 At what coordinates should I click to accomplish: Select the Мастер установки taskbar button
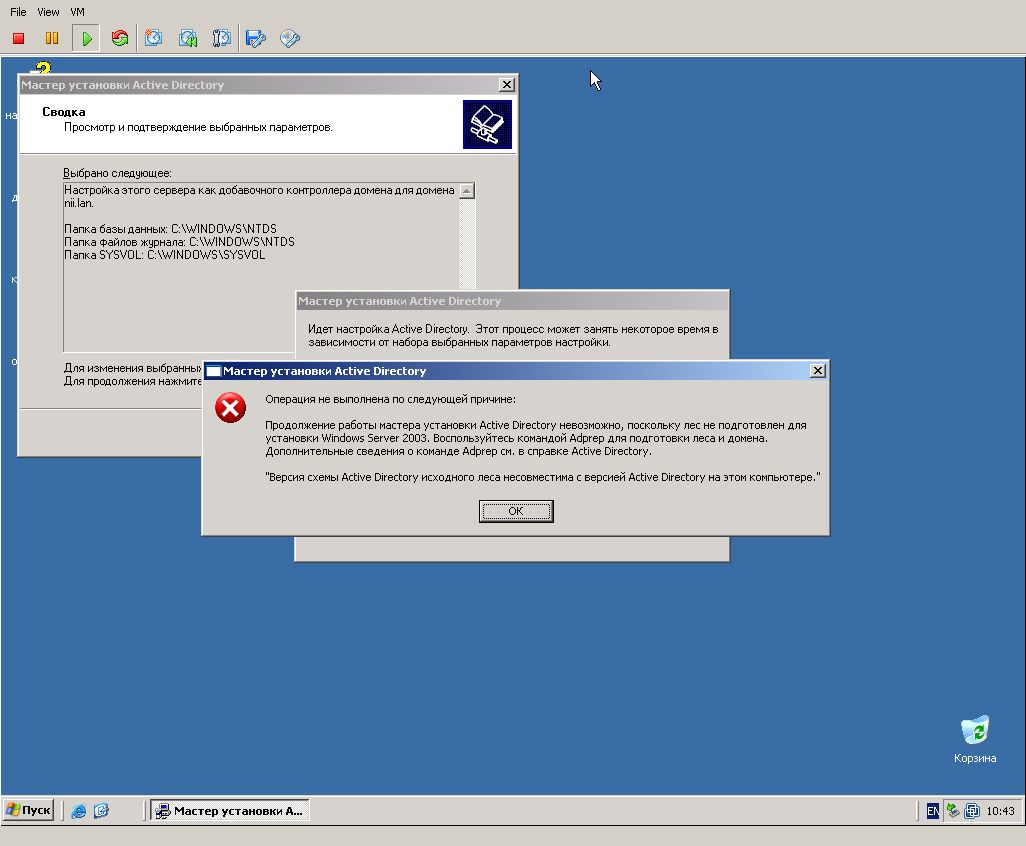pyautogui.click(x=230, y=811)
